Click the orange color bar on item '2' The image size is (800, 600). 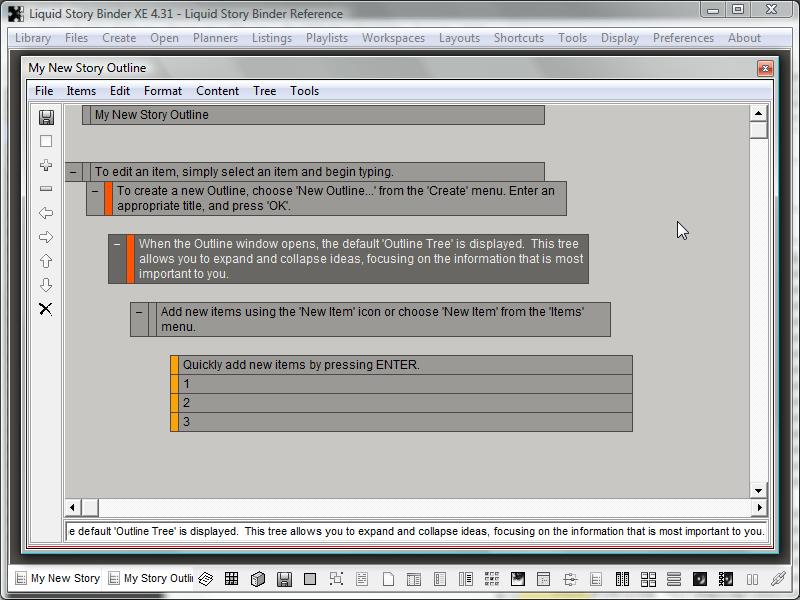(x=175, y=403)
